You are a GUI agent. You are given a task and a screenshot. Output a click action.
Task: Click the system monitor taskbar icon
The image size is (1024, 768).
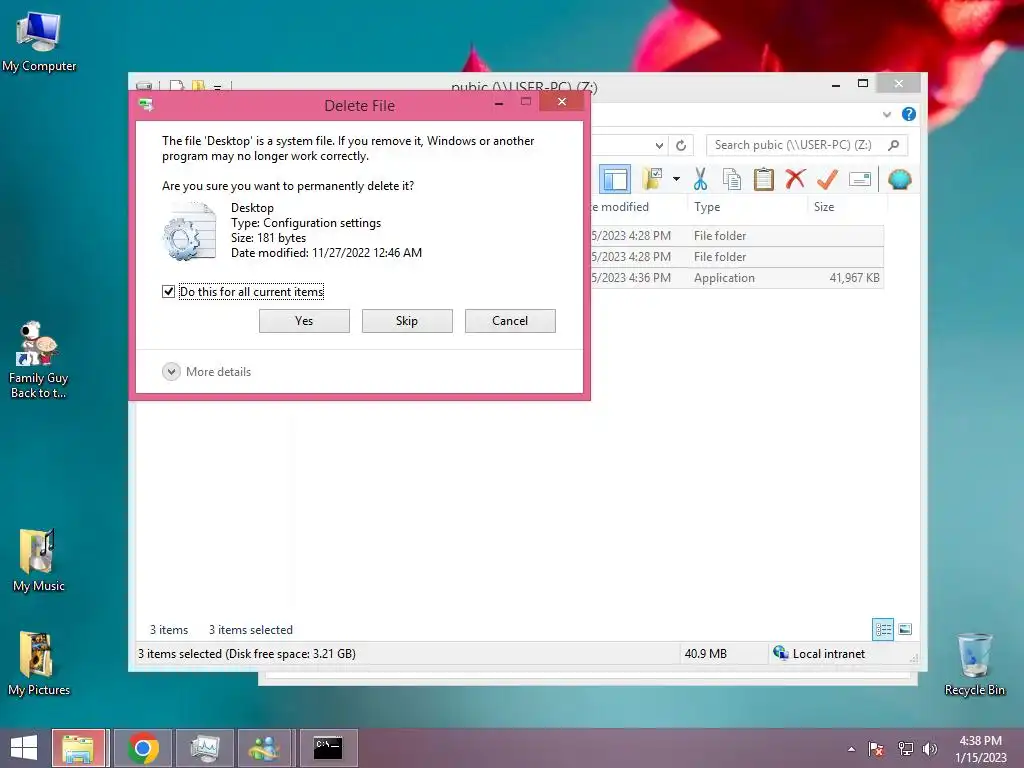204,748
